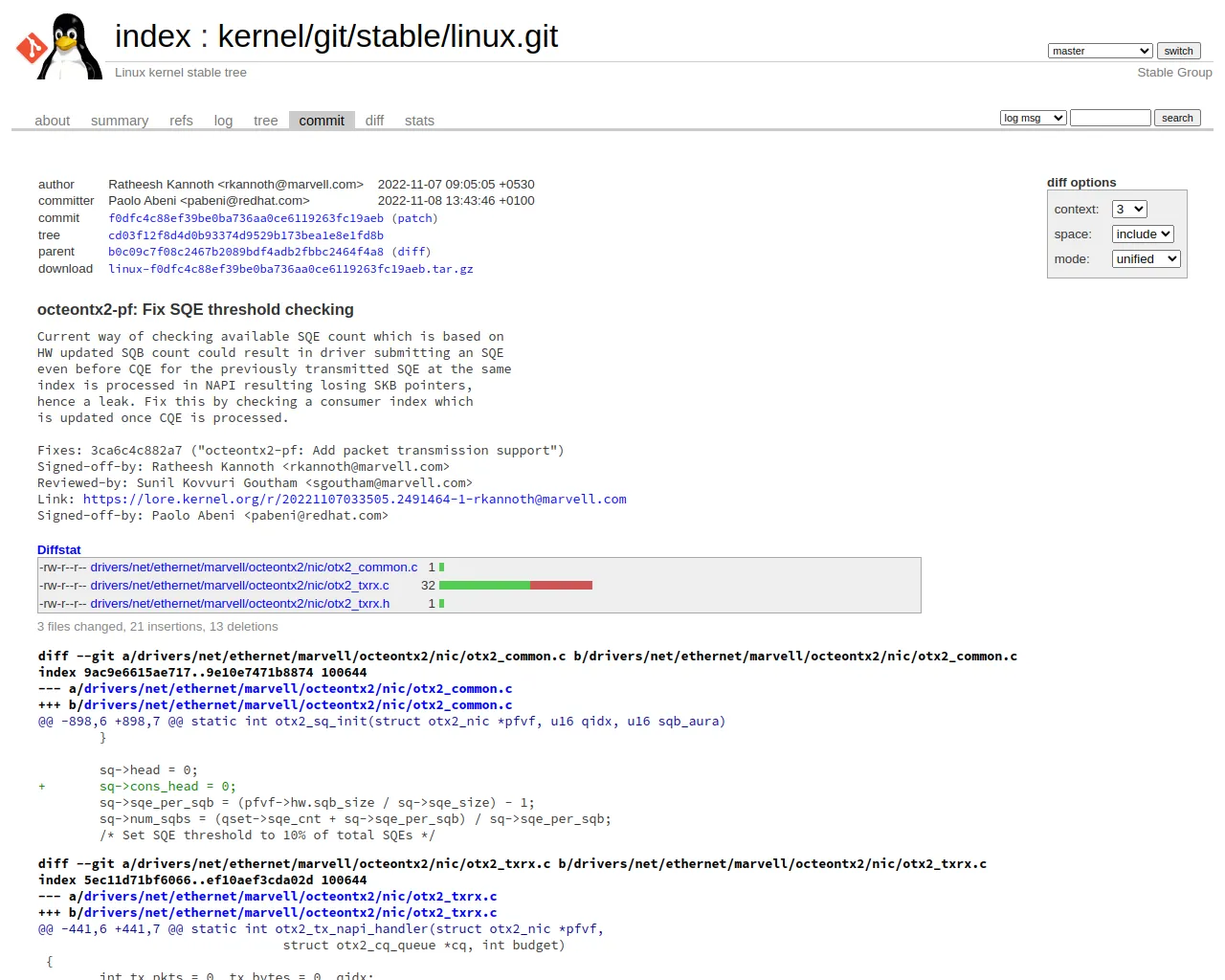
Task: Click the 'Linux kernel stable tree' description
Action: click(181, 73)
